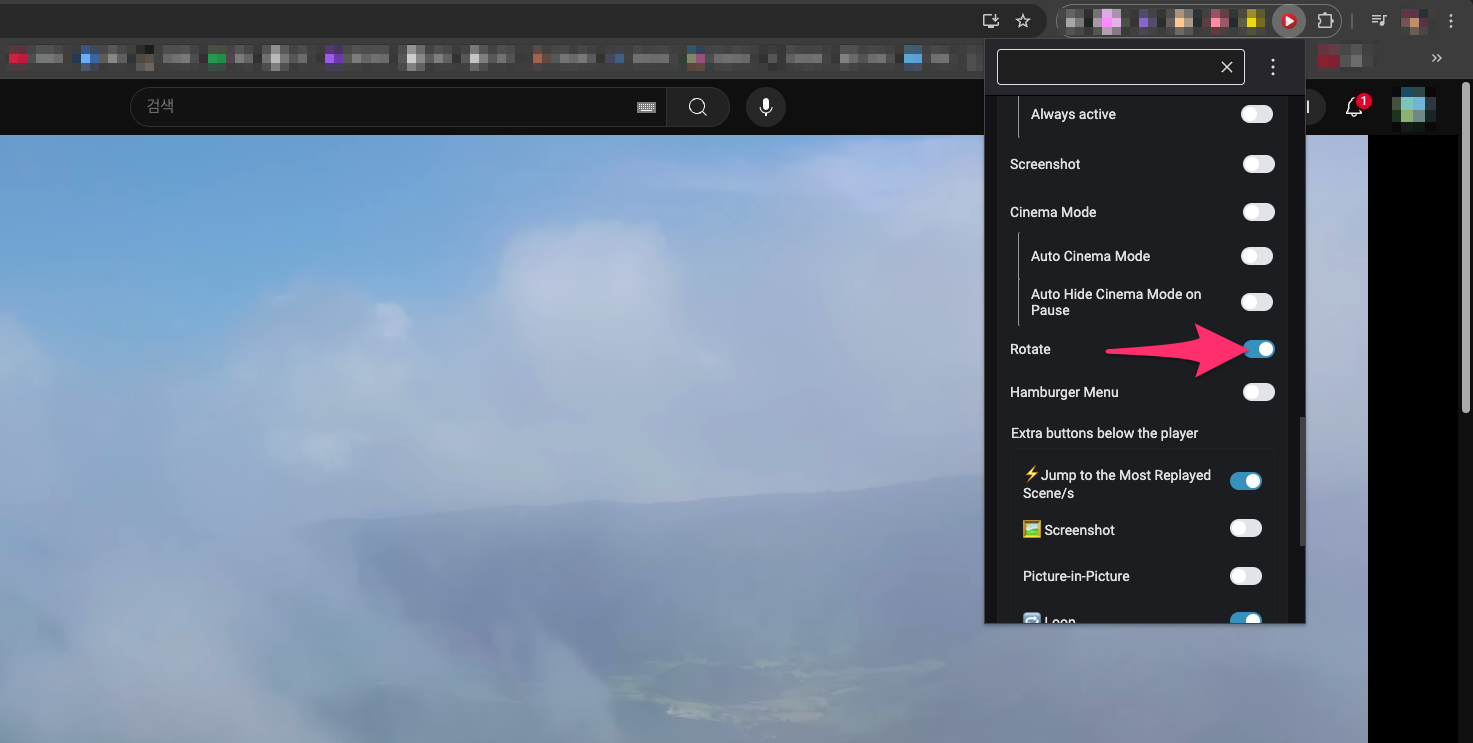The width and height of the screenshot is (1473, 743).
Task: Toggle Auto Hide Cinema Mode on Pause
Action: point(1257,302)
